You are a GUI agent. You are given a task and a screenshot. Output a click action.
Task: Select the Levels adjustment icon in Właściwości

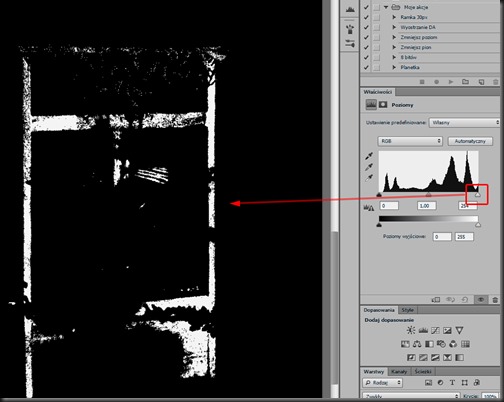[371, 105]
